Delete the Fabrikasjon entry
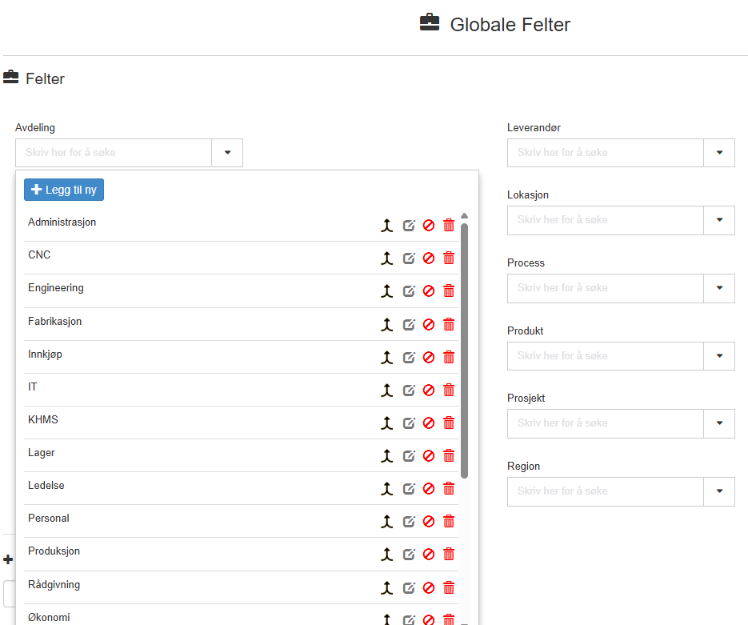 tap(449, 324)
